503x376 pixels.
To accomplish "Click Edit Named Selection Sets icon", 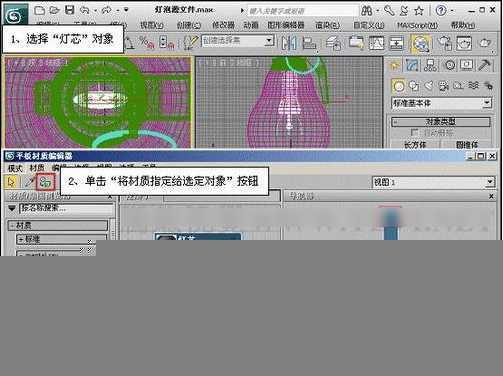I will click(190, 43).
